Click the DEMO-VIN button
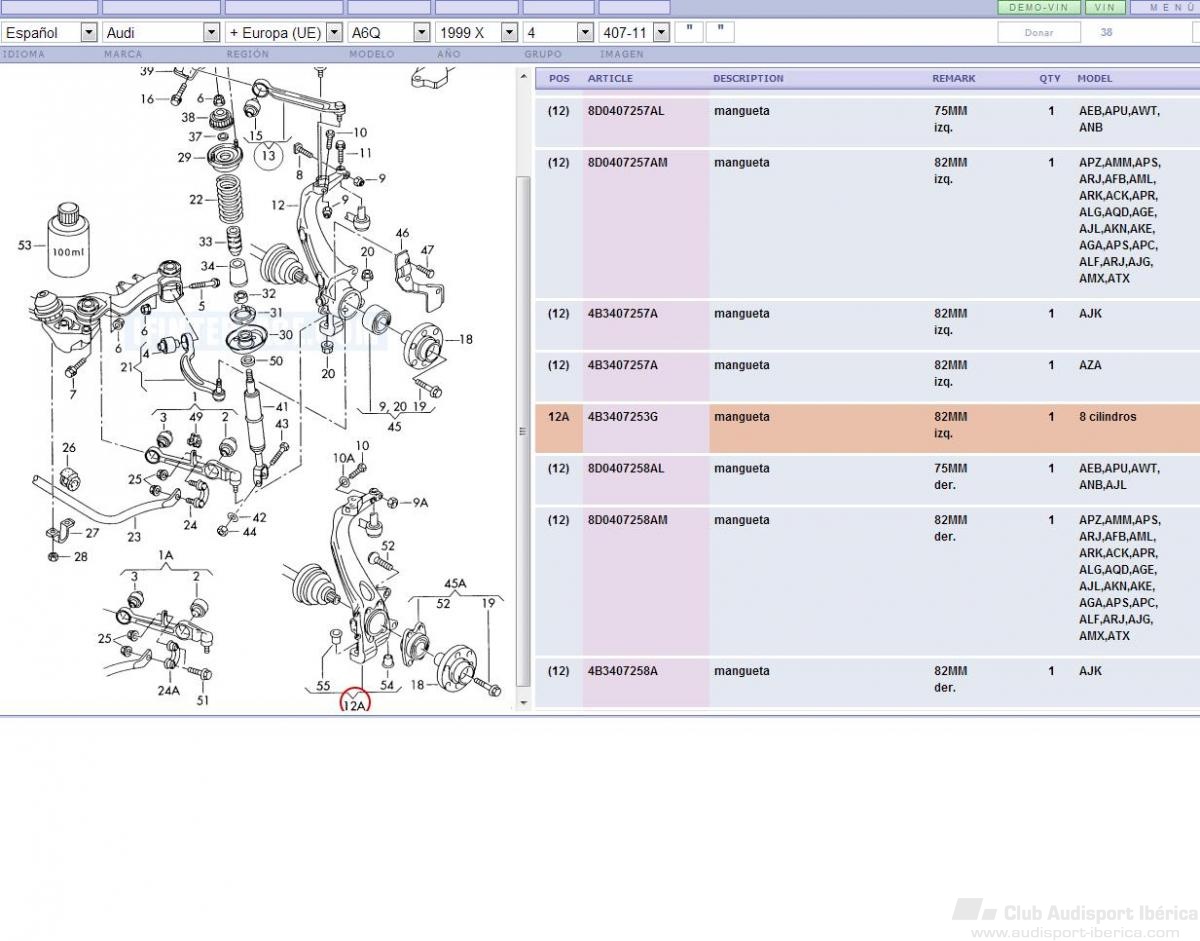This screenshot has width=1200, height=941. (x=1039, y=7)
